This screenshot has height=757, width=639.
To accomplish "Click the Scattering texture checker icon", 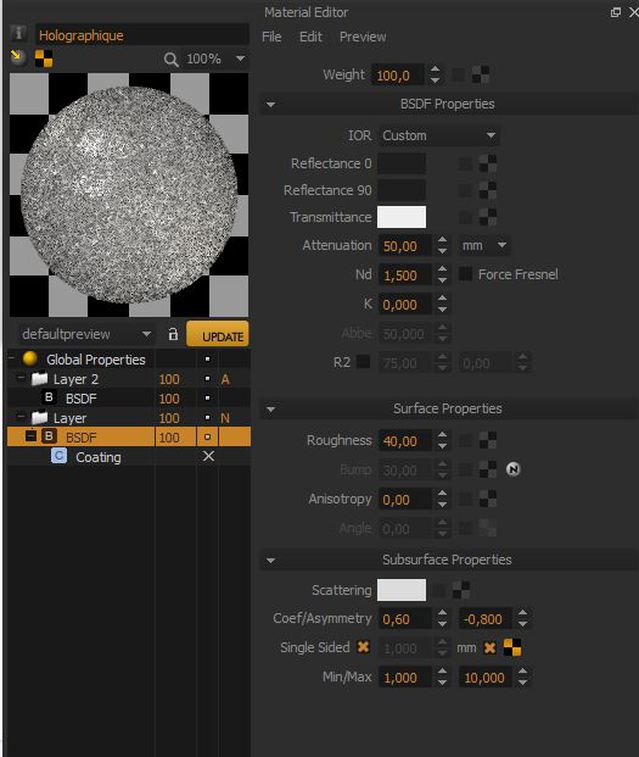I will pyautogui.click(x=461, y=590).
